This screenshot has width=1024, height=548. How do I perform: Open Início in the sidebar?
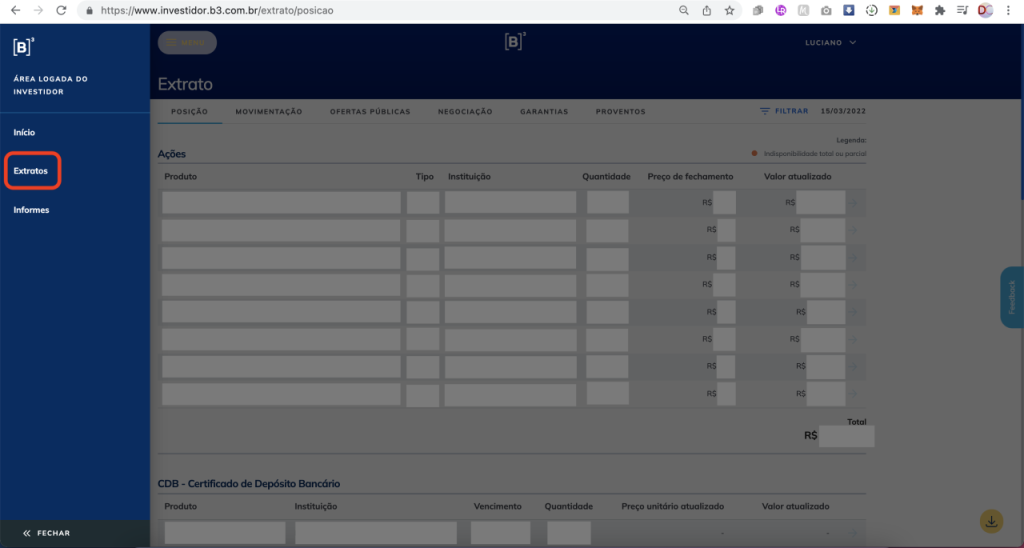pyautogui.click(x=24, y=133)
